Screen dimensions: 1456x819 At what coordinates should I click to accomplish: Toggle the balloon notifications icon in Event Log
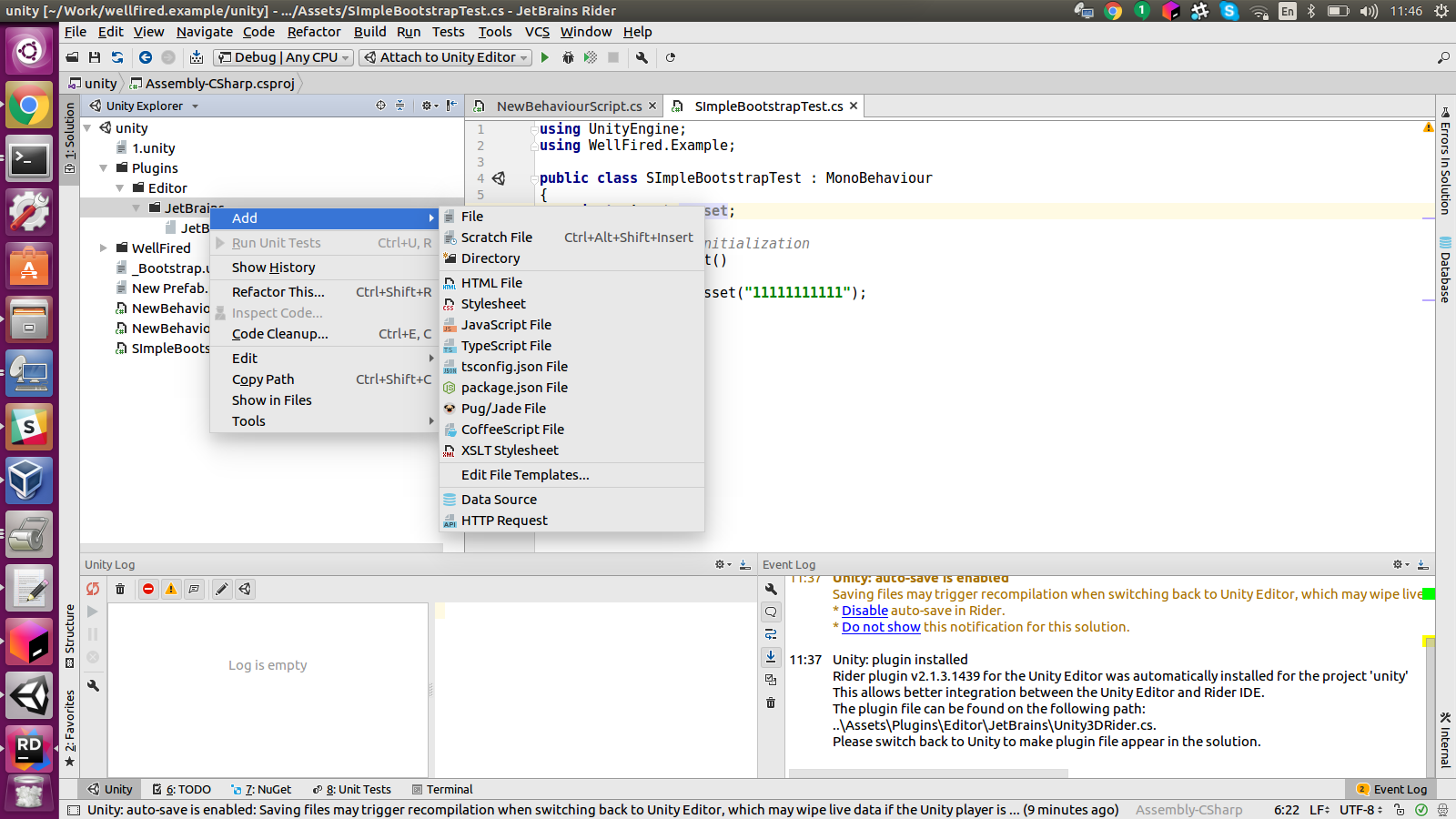(x=771, y=612)
